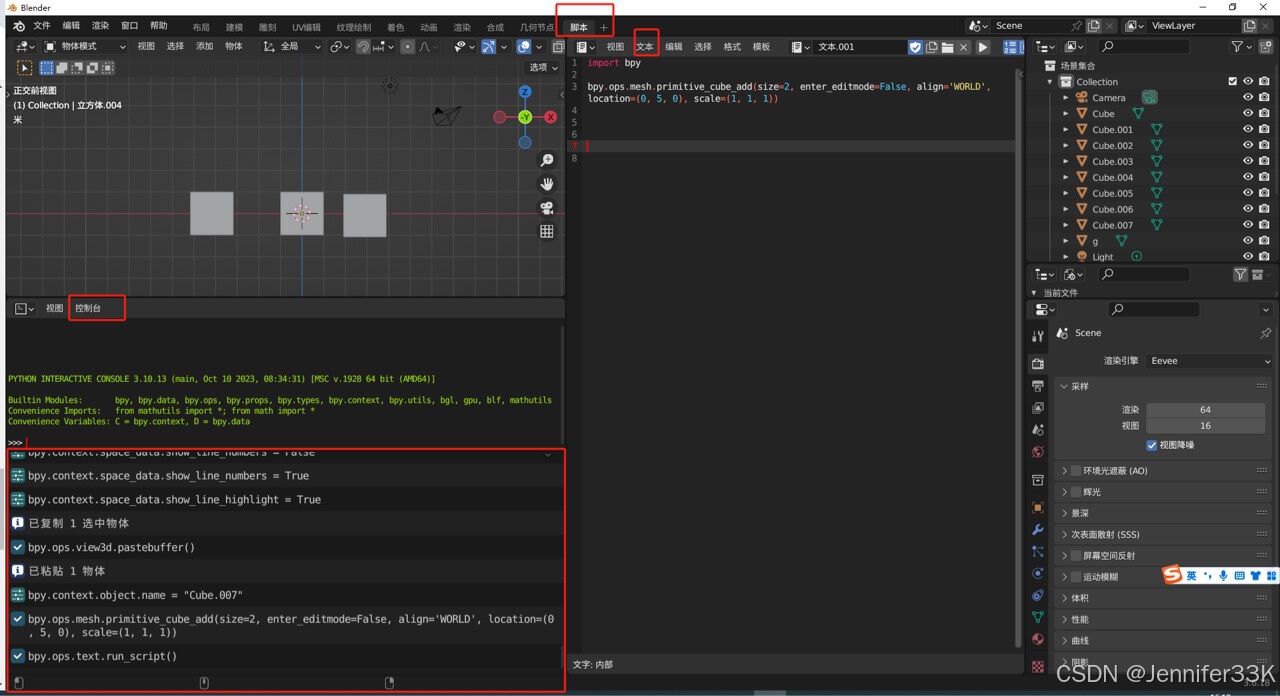Image resolution: width=1280 pixels, height=696 pixels.
Task: Toggle camera view in the viewport
Action: tap(547, 208)
